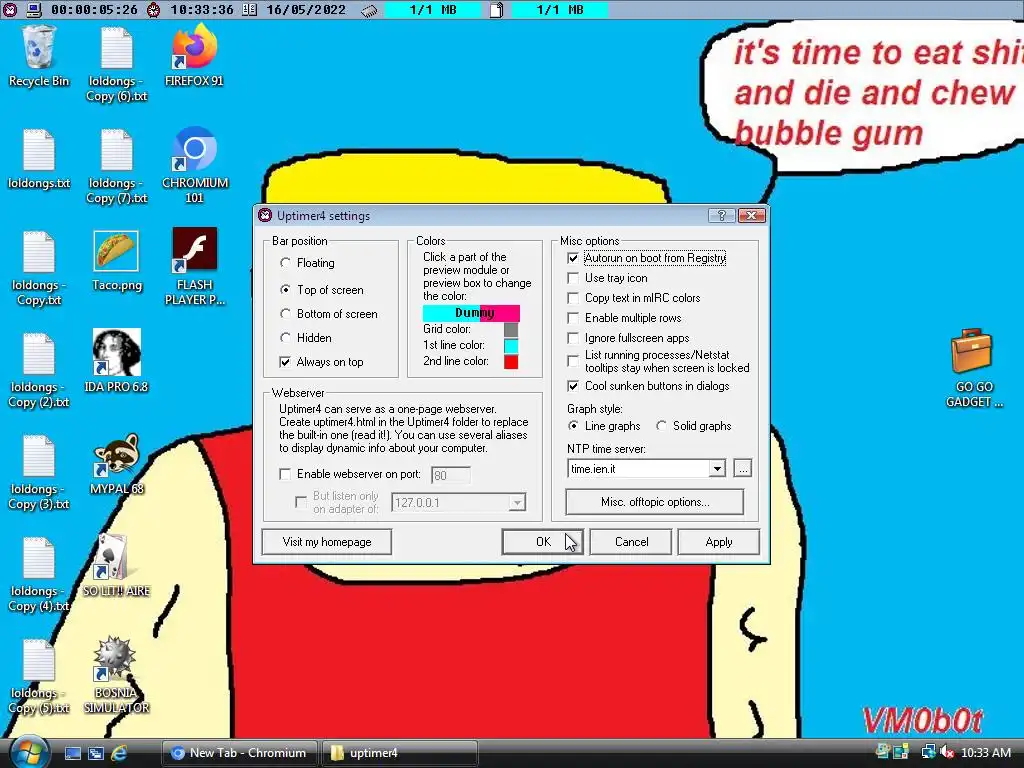Select the MYPAL 68 raccoon shortcut
Image resolution: width=1024 pixels, height=768 pixels.
116,464
